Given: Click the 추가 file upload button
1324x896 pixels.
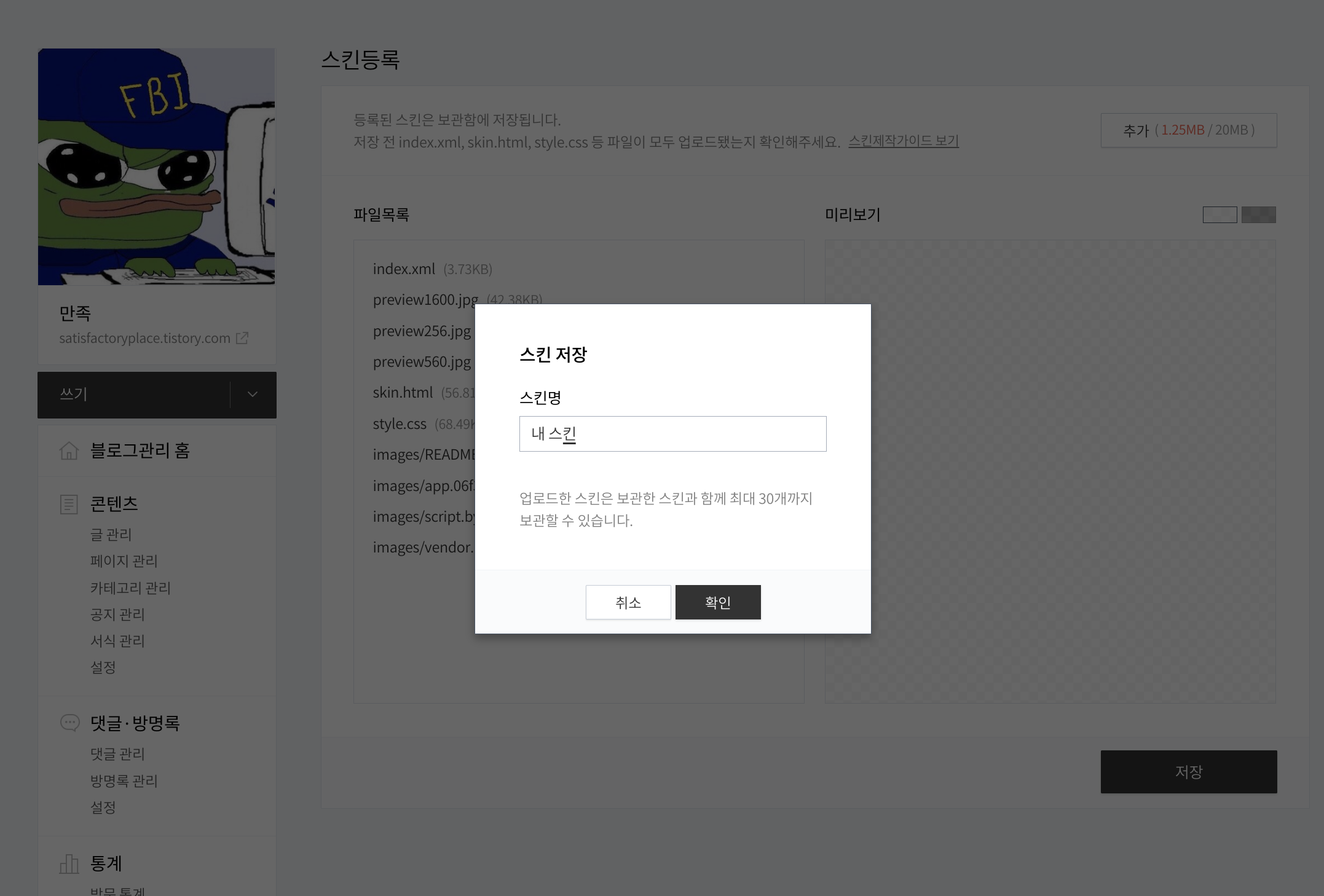Looking at the screenshot, I should click(x=1188, y=130).
